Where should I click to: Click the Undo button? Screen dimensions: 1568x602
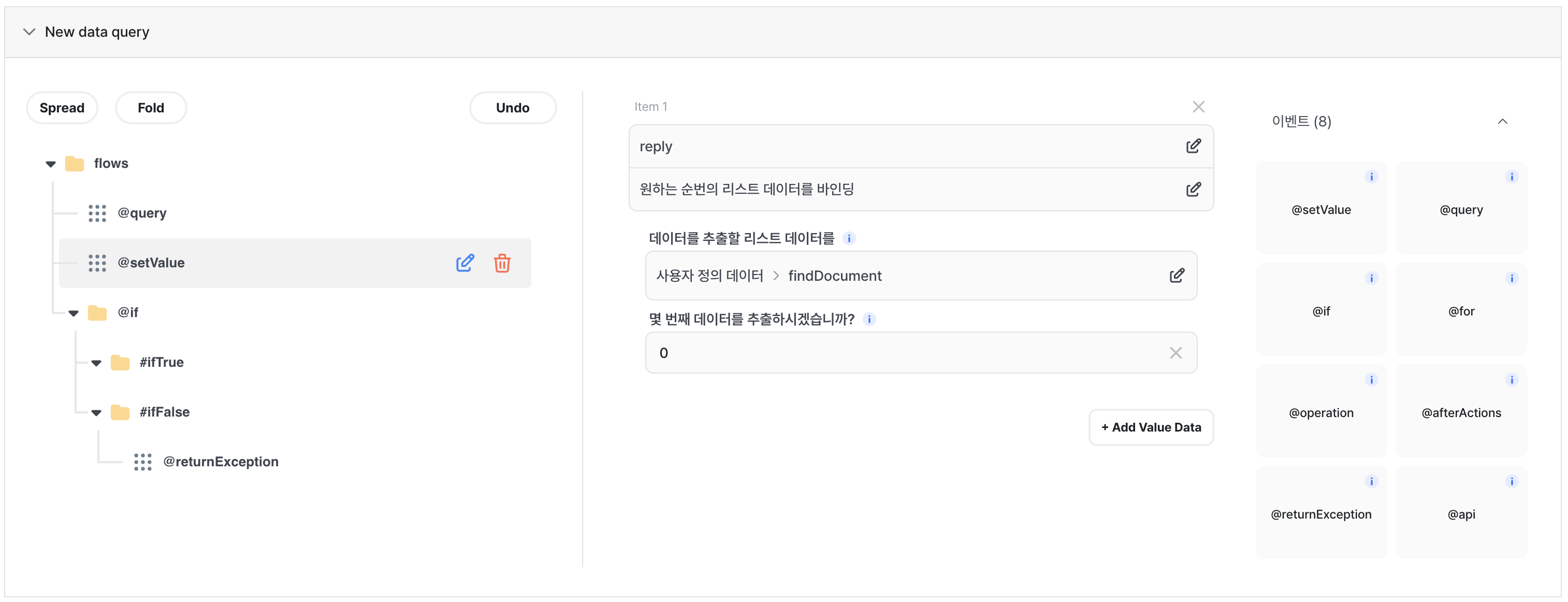512,108
